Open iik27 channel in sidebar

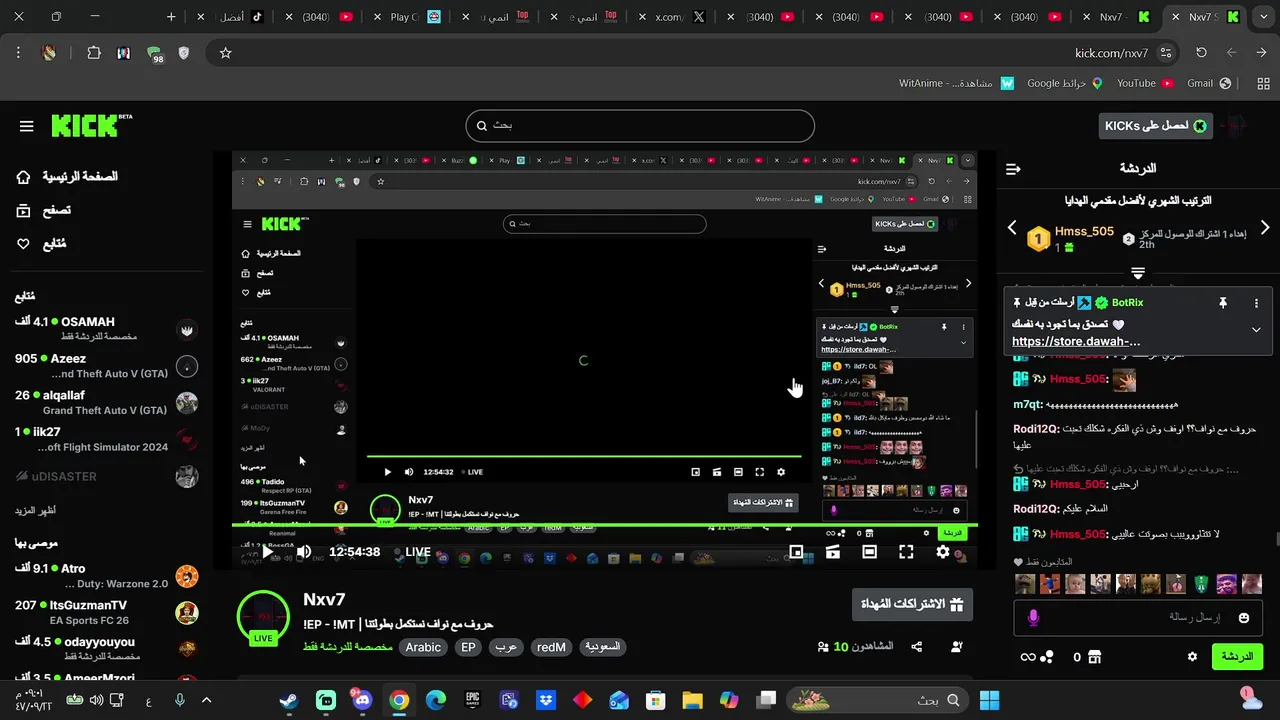click(x=107, y=439)
